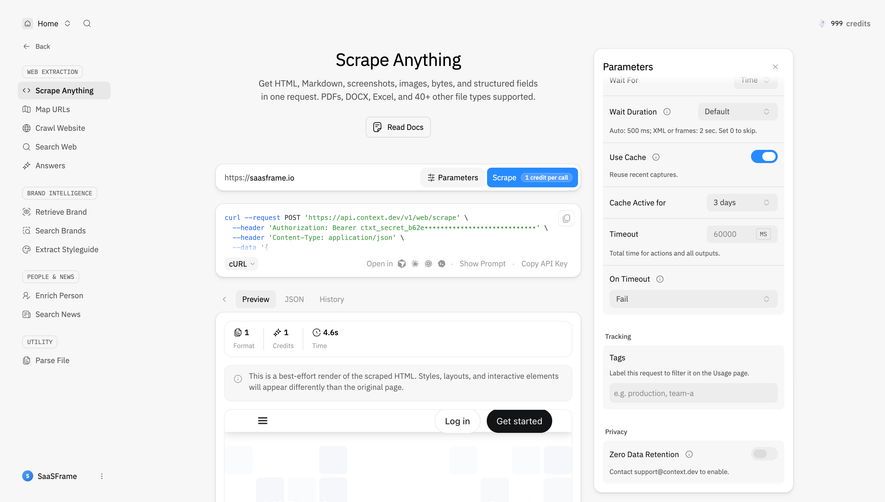This screenshot has width=885, height=502.
Task: Click the first Open in app icon
Action: click(402, 264)
